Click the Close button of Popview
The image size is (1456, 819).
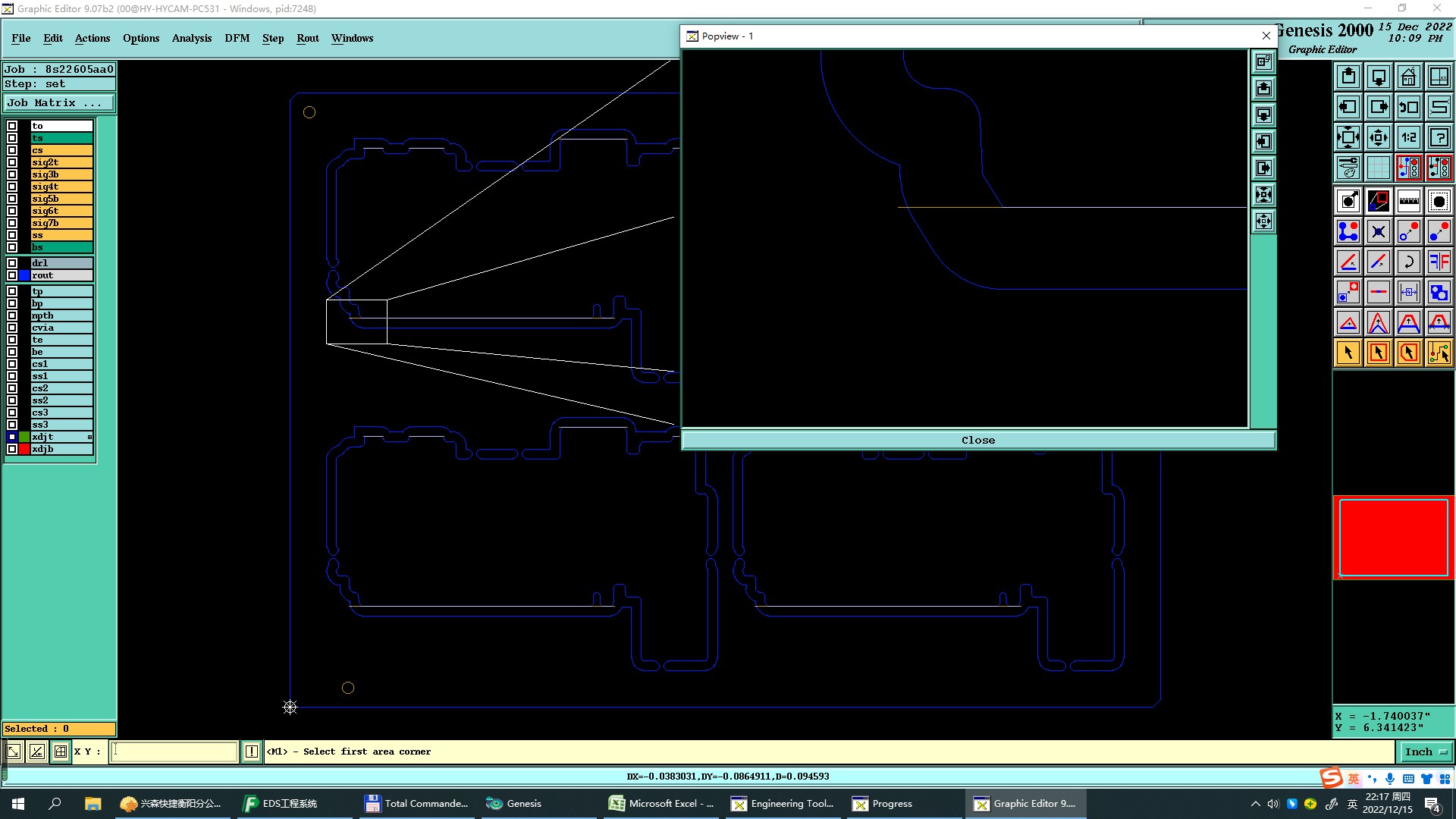click(x=978, y=440)
